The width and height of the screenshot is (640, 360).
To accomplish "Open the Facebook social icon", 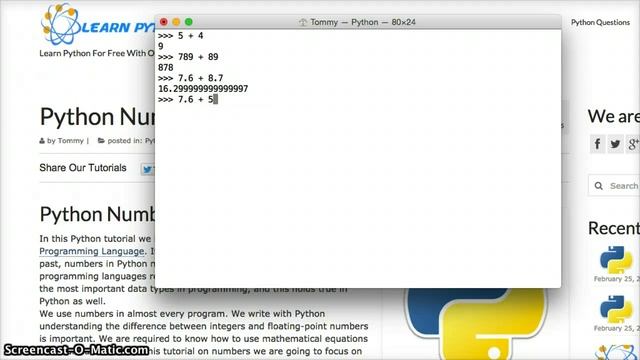I will tap(598, 144).
